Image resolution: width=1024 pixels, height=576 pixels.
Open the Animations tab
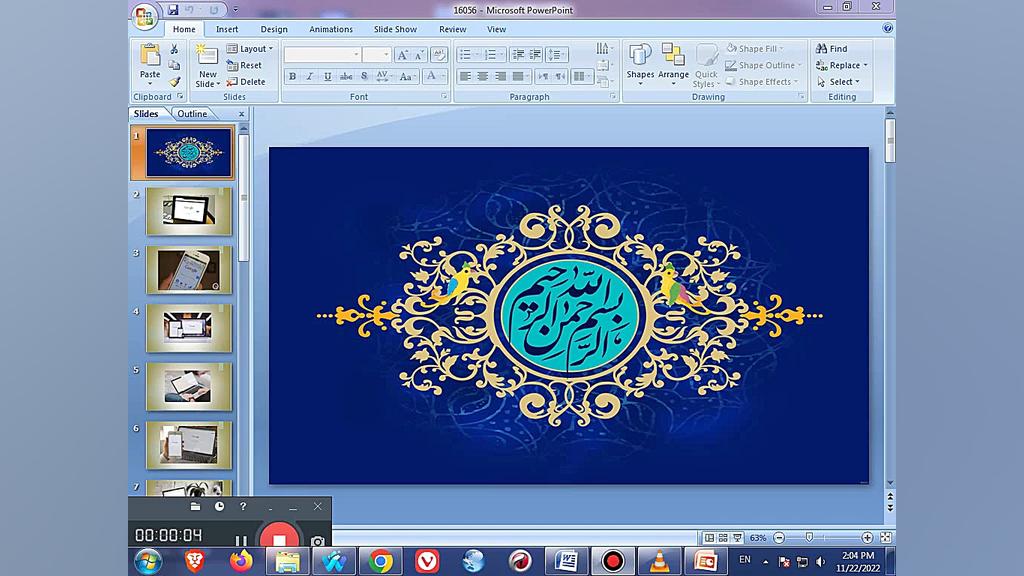pyautogui.click(x=331, y=29)
